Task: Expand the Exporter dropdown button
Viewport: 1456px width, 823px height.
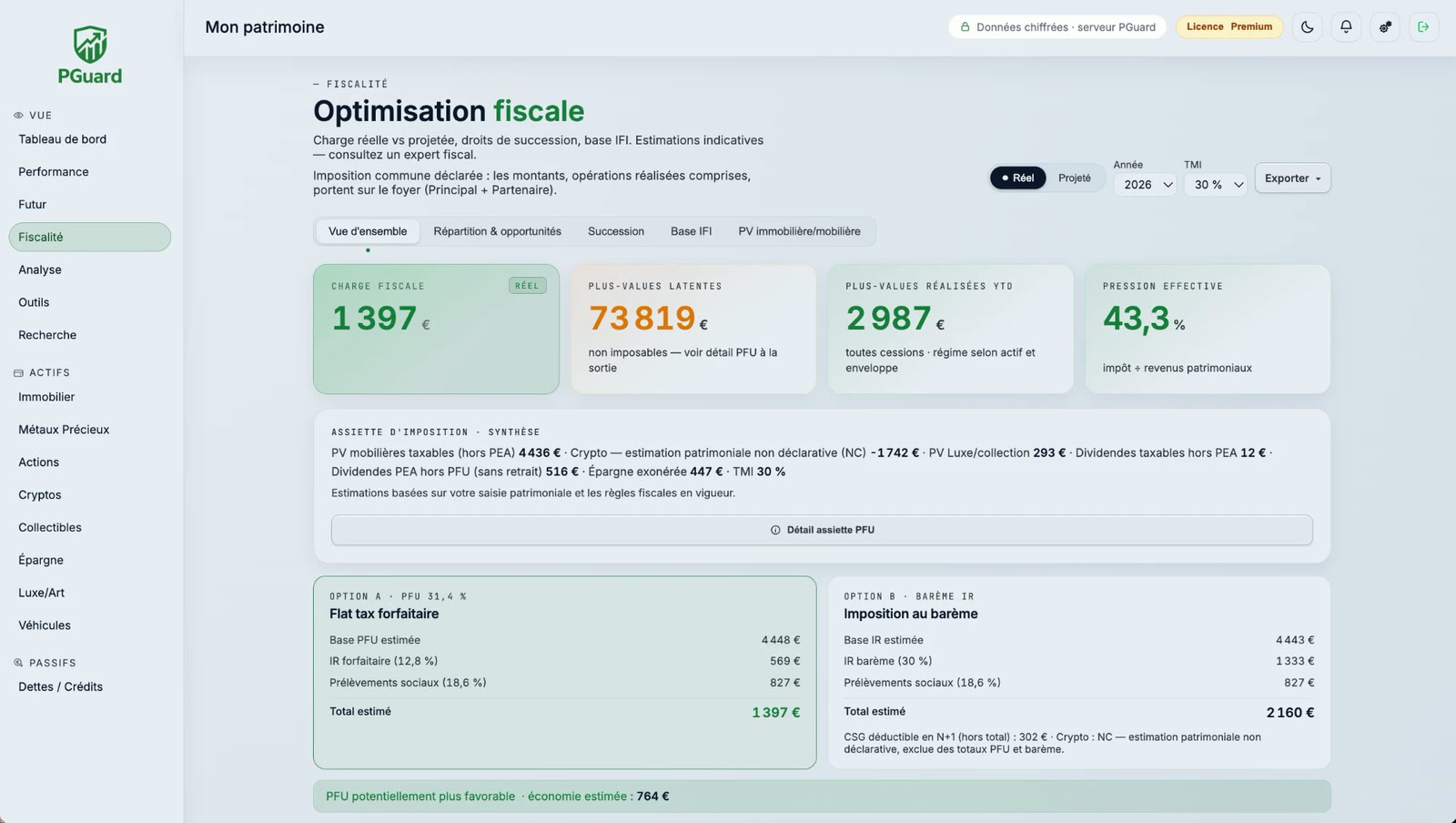Action: click(1292, 178)
